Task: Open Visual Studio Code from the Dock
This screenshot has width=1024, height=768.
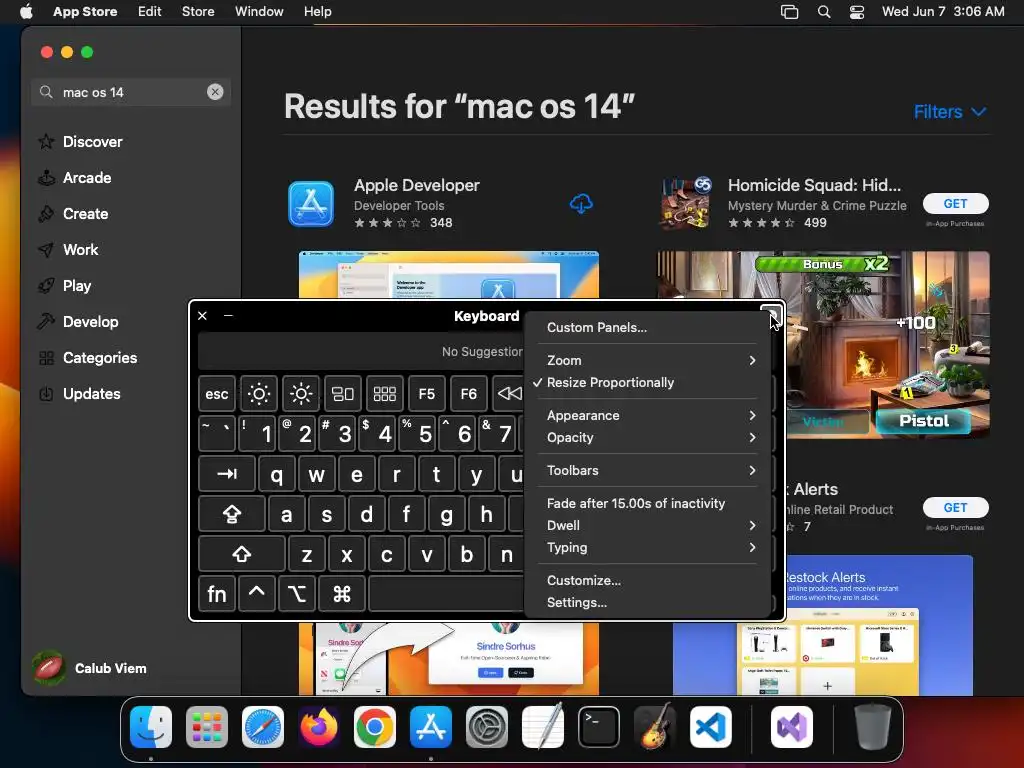Action: click(x=711, y=727)
